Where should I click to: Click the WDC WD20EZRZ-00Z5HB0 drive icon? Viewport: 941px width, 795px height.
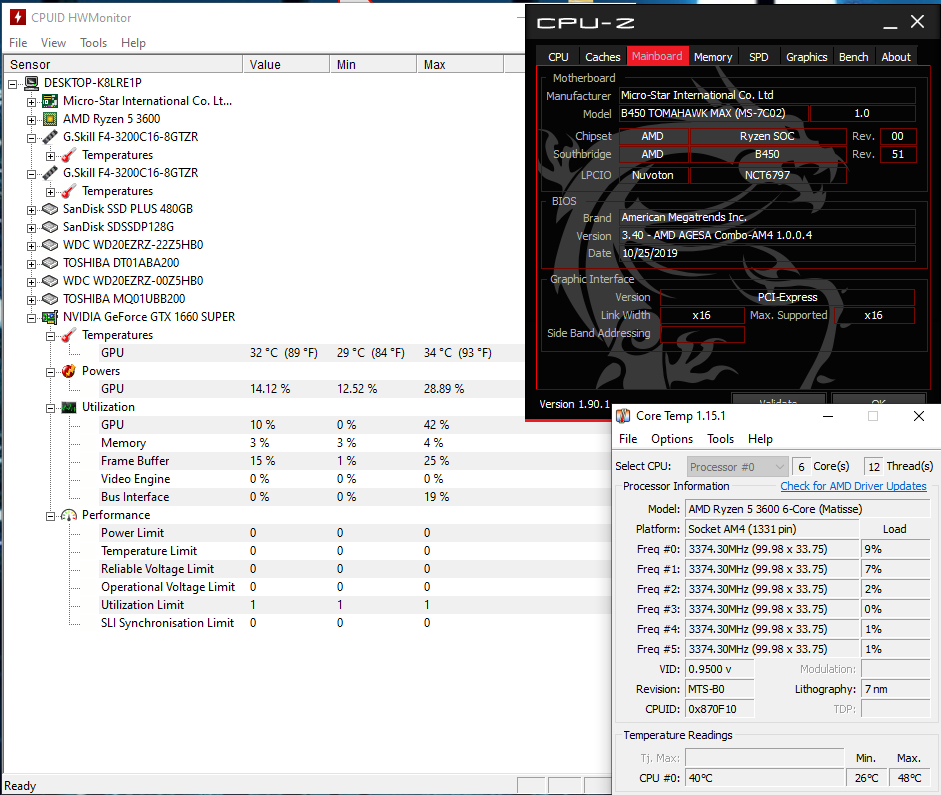[50, 281]
